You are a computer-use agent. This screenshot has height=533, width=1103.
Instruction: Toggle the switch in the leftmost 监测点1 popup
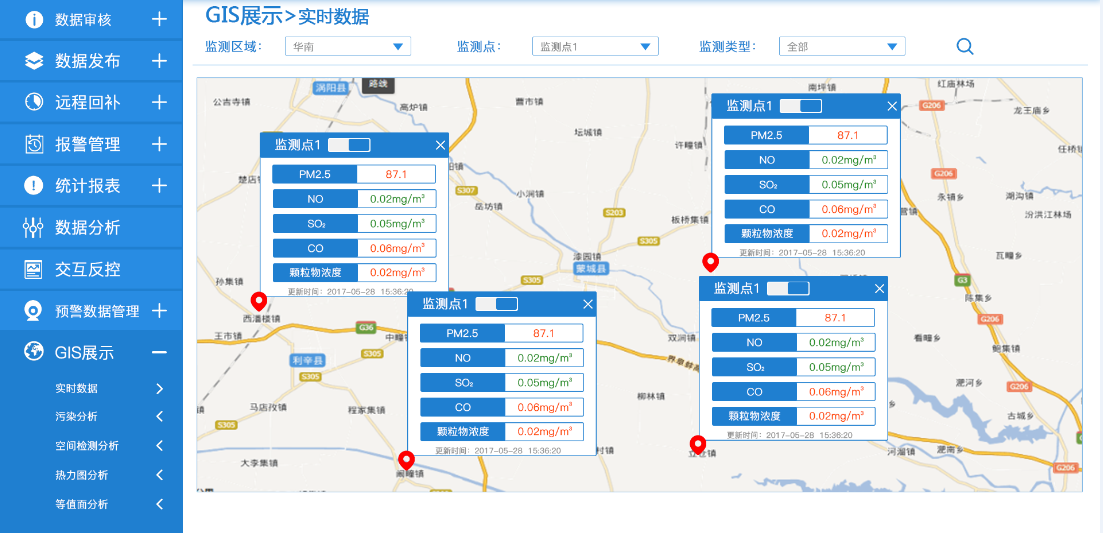(x=349, y=145)
